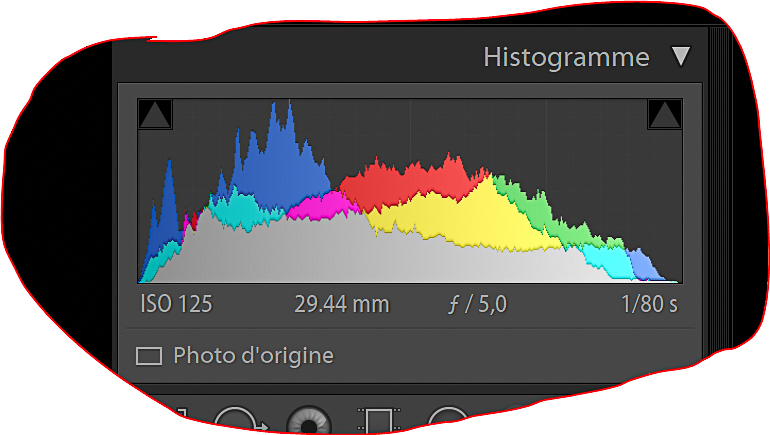Click the f / 5,0 aperture text
This screenshot has height=435, width=770.
click(x=477, y=304)
